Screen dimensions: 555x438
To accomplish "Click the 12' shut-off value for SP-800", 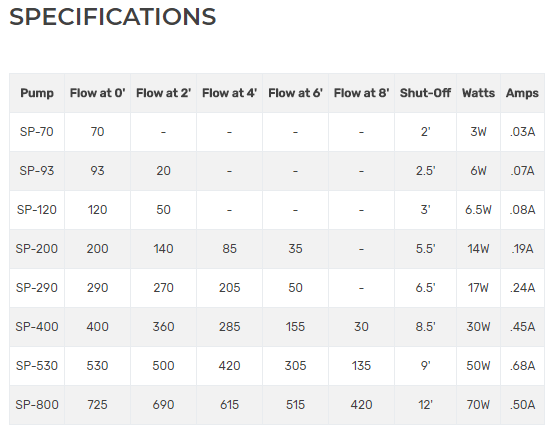I will tap(425, 405).
